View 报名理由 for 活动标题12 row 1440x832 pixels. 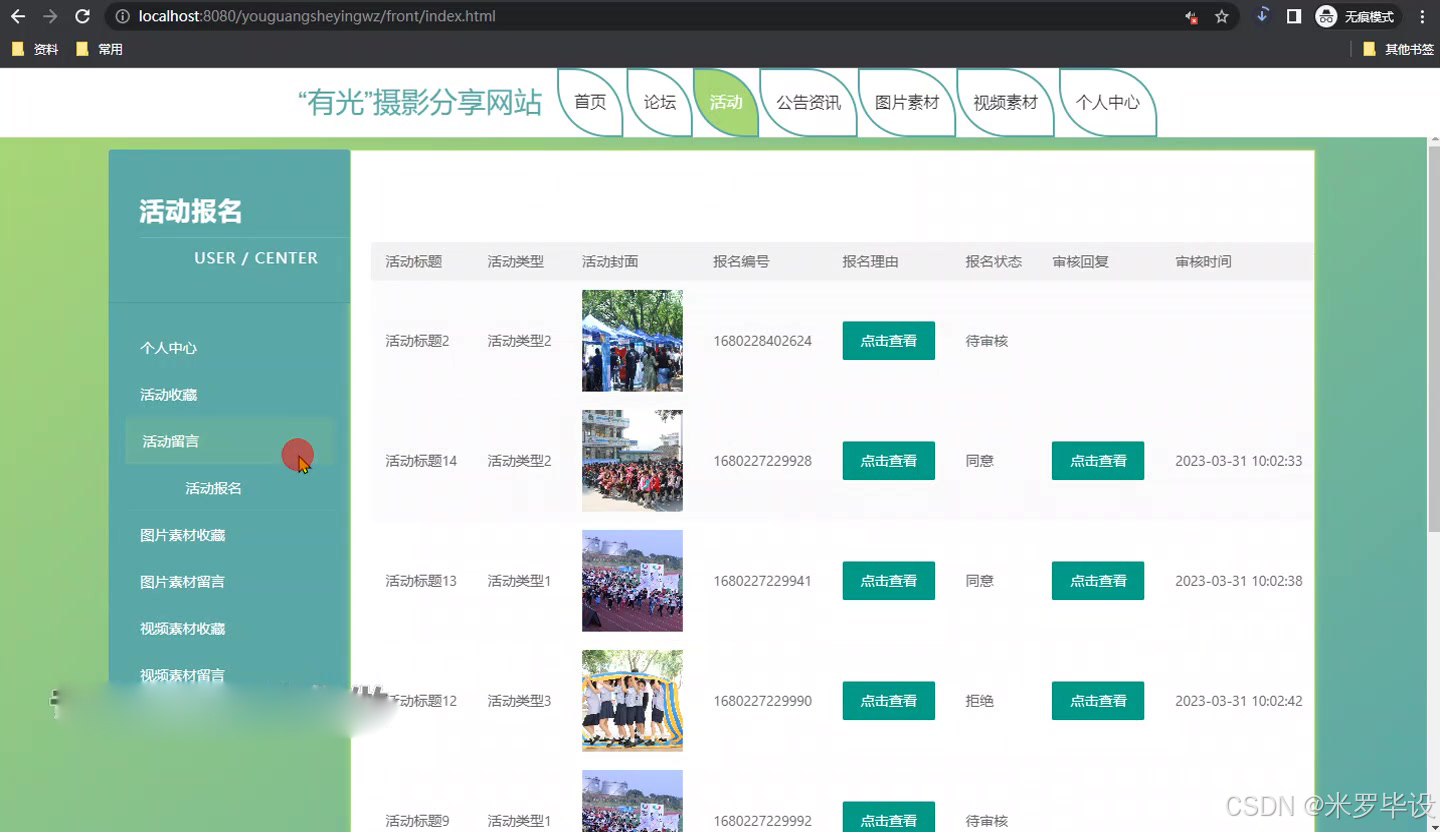[889, 701]
